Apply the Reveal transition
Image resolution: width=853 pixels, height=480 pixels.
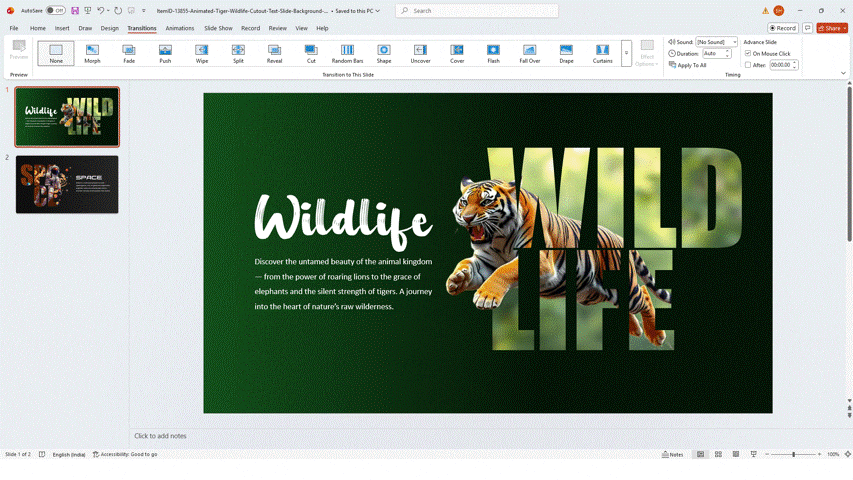pos(275,53)
